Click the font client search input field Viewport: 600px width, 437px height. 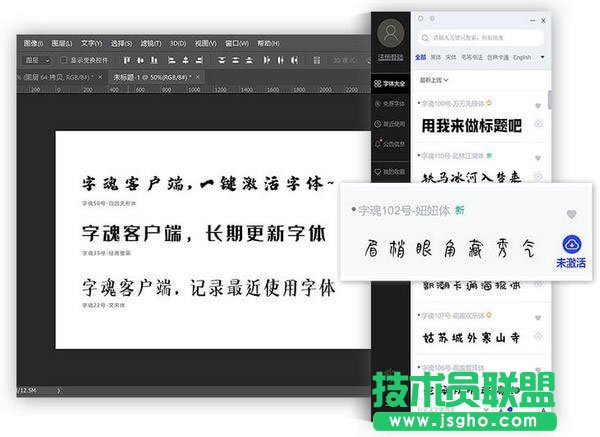[x=481, y=38]
